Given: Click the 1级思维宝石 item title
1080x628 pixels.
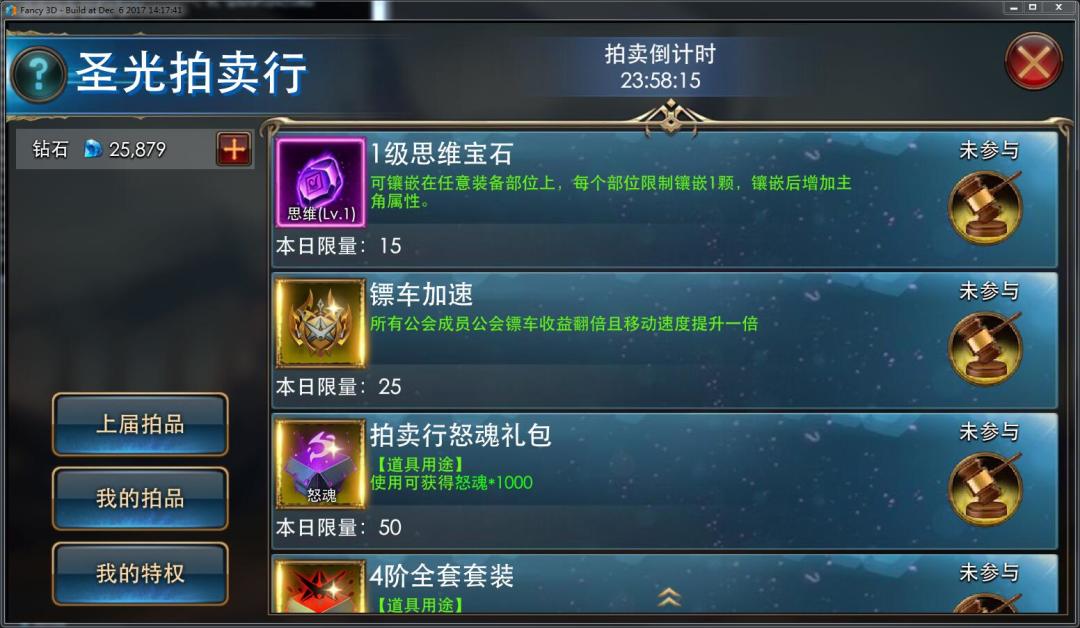Looking at the screenshot, I should coord(442,154).
